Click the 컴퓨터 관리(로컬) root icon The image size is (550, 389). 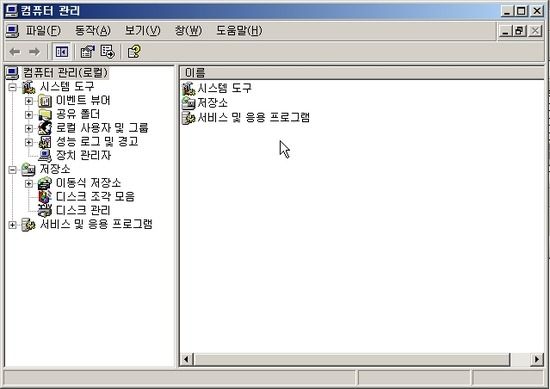[x=12, y=73]
